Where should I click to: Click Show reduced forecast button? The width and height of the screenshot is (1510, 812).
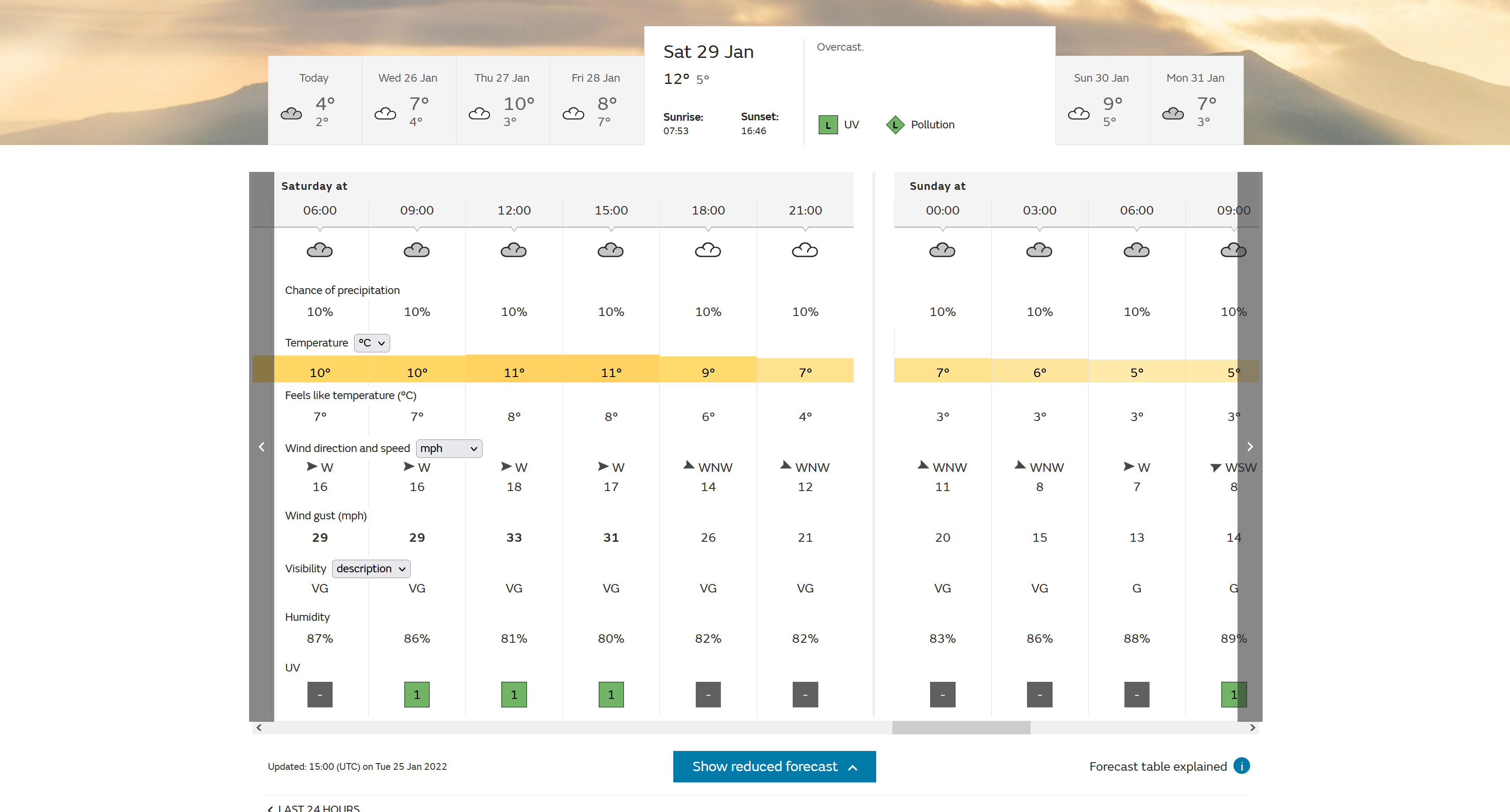pyautogui.click(x=774, y=766)
